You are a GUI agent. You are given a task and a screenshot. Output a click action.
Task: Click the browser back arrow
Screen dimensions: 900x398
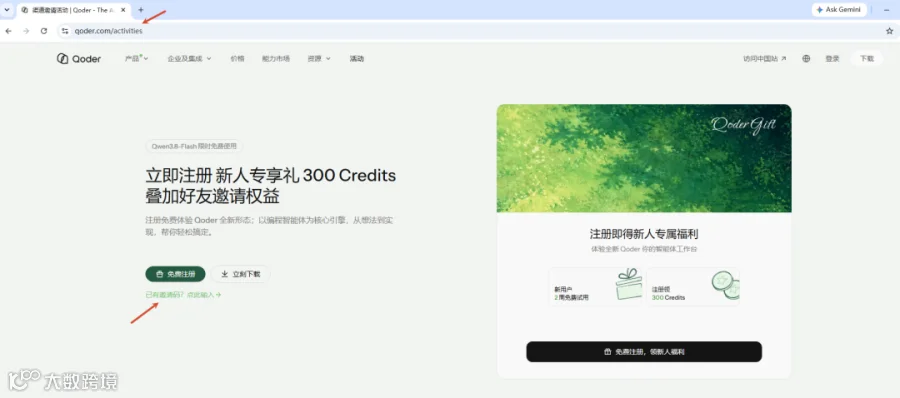coord(9,31)
